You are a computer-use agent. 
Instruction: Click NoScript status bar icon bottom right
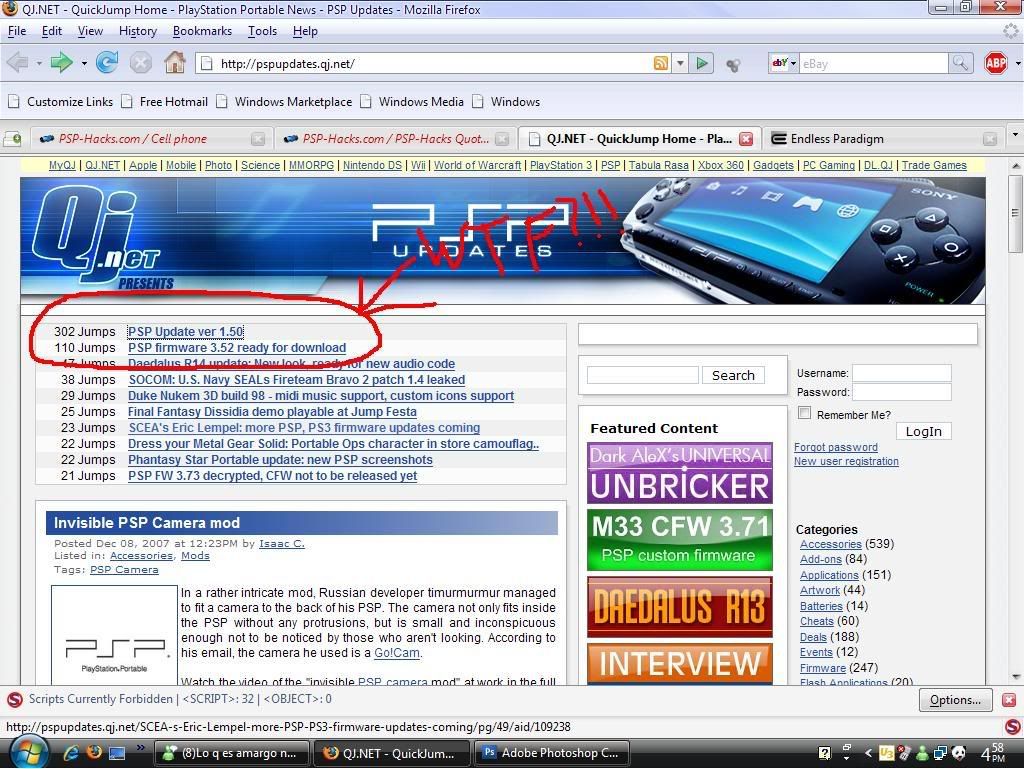[1013, 727]
